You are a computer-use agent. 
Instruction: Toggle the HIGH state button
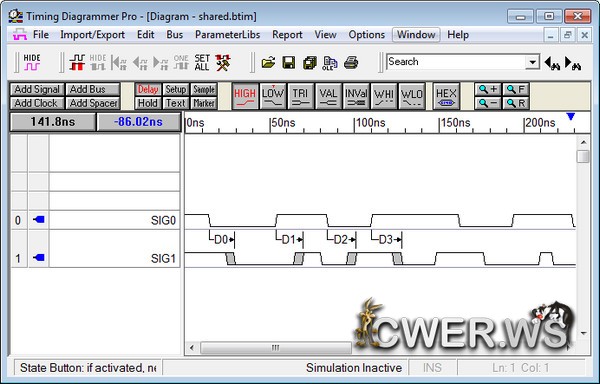pyautogui.click(x=245, y=96)
